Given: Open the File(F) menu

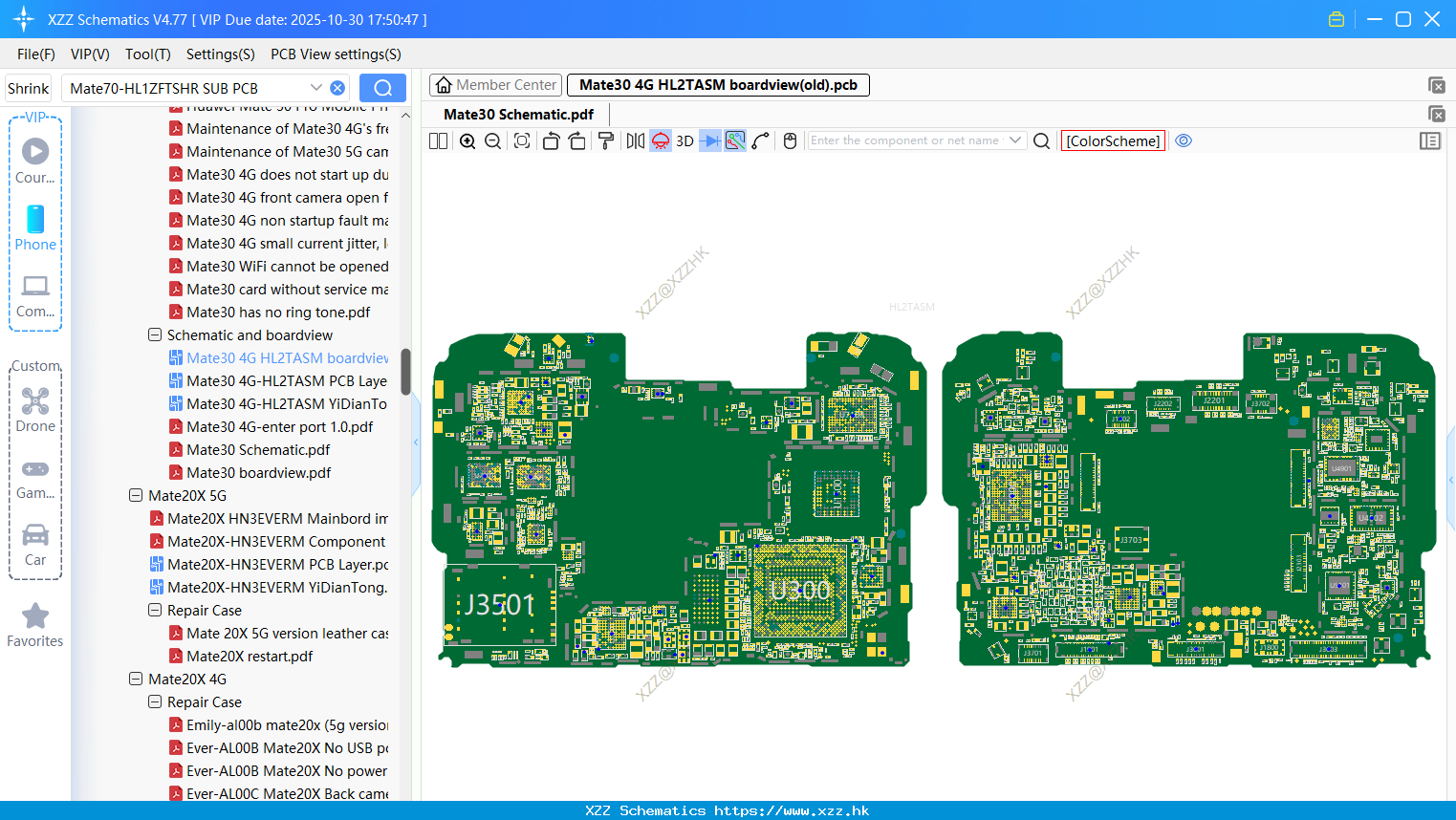Looking at the screenshot, I should (36, 54).
